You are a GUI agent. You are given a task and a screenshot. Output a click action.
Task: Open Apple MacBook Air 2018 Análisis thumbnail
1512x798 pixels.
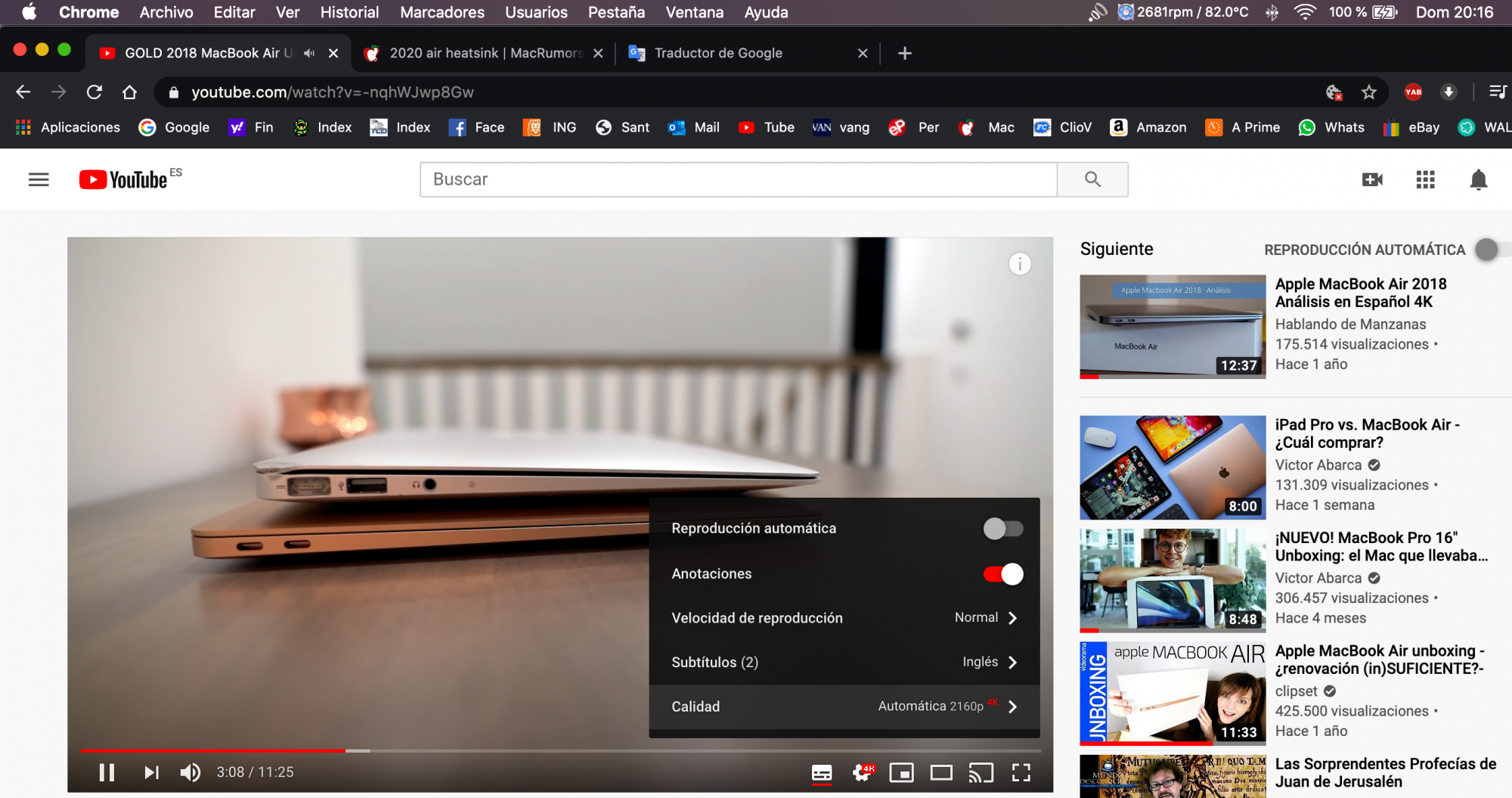pos(1173,327)
